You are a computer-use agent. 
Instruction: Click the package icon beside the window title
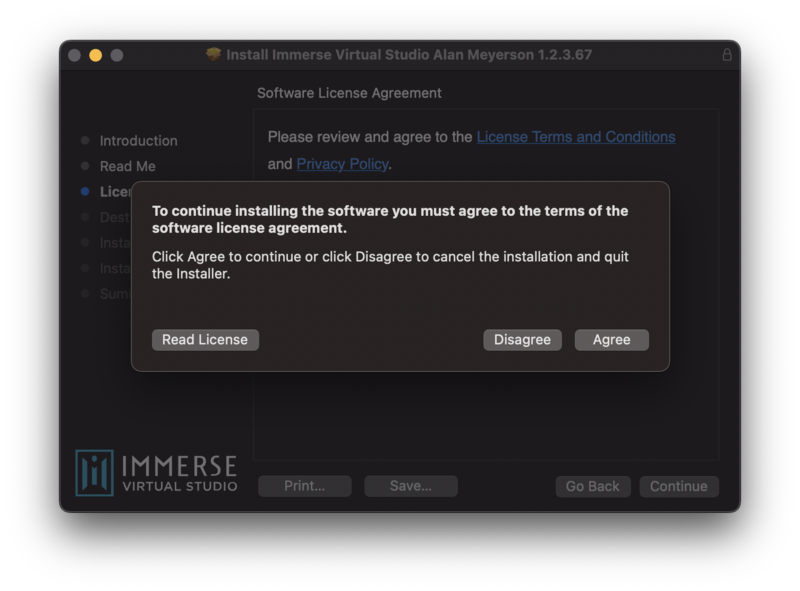coord(213,54)
